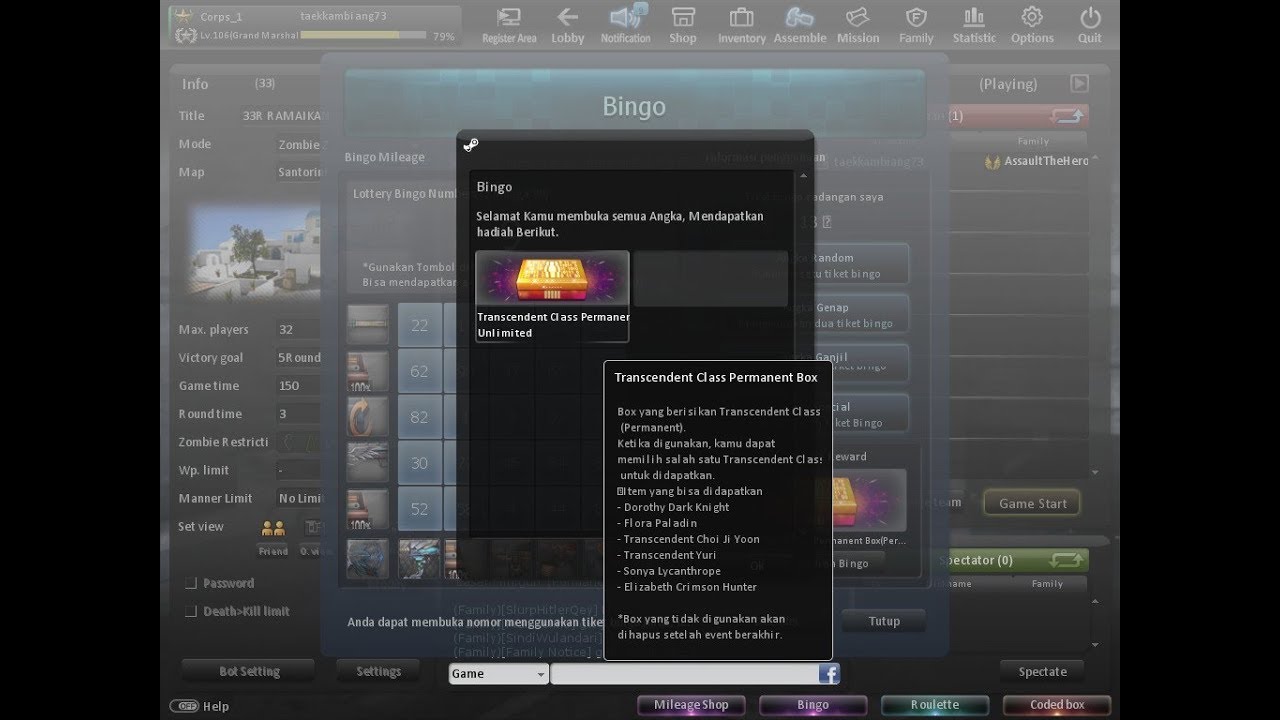Select bingo number 62

click(420, 371)
